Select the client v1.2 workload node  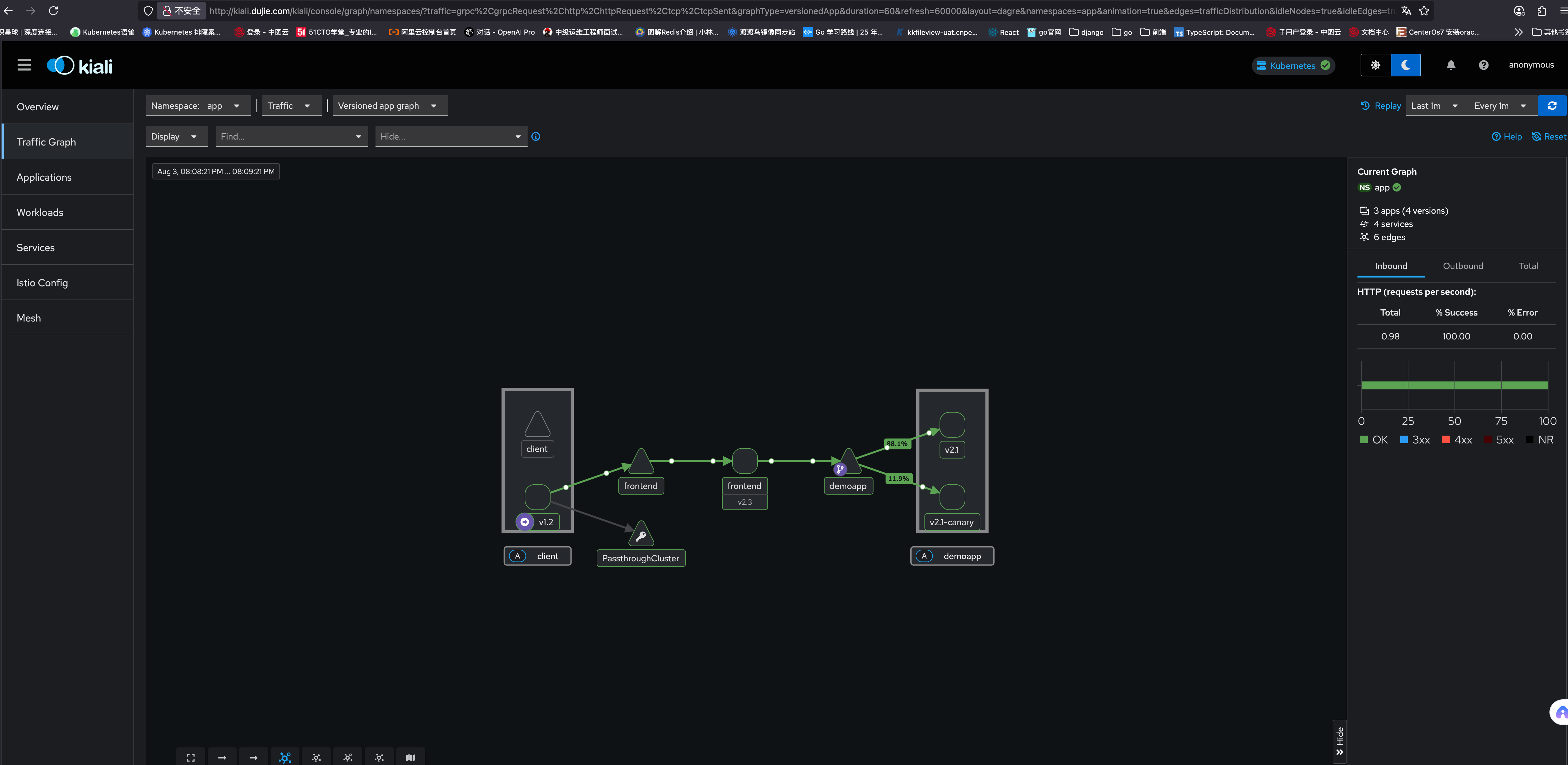pyautogui.click(x=537, y=497)
